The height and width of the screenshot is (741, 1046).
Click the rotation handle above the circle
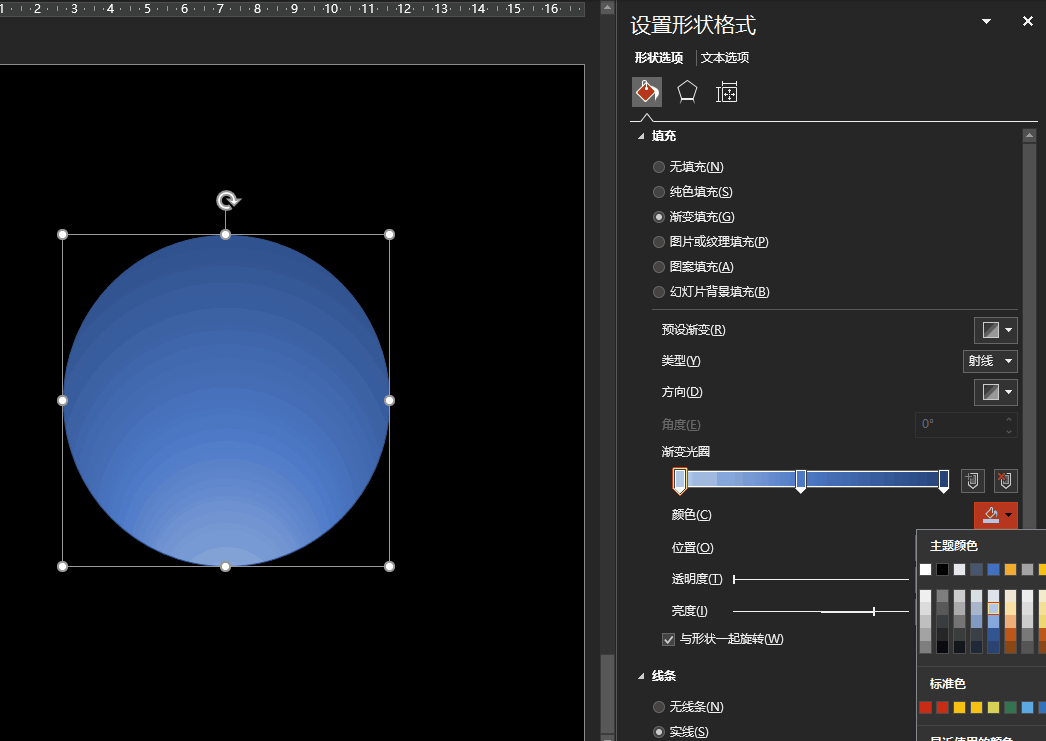click(227, 200)
